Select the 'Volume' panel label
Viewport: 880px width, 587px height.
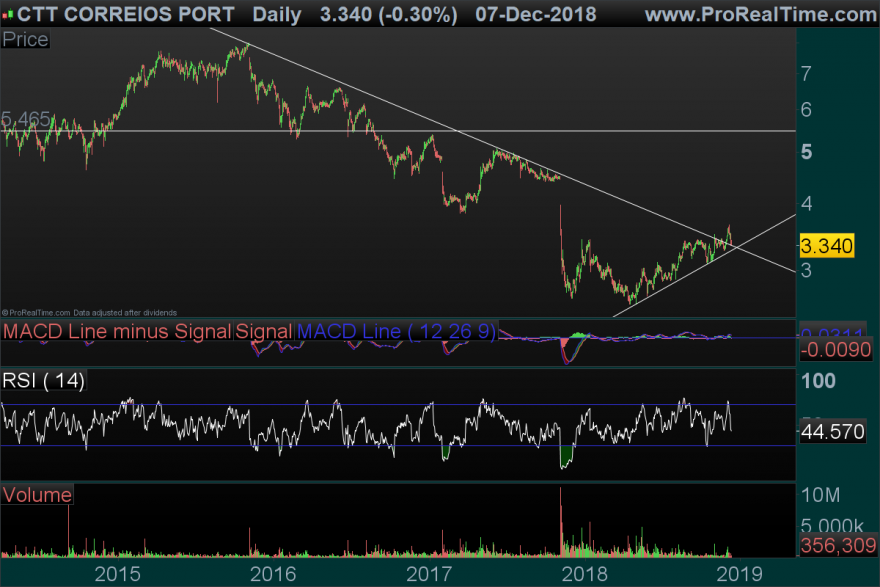(37, 495)
